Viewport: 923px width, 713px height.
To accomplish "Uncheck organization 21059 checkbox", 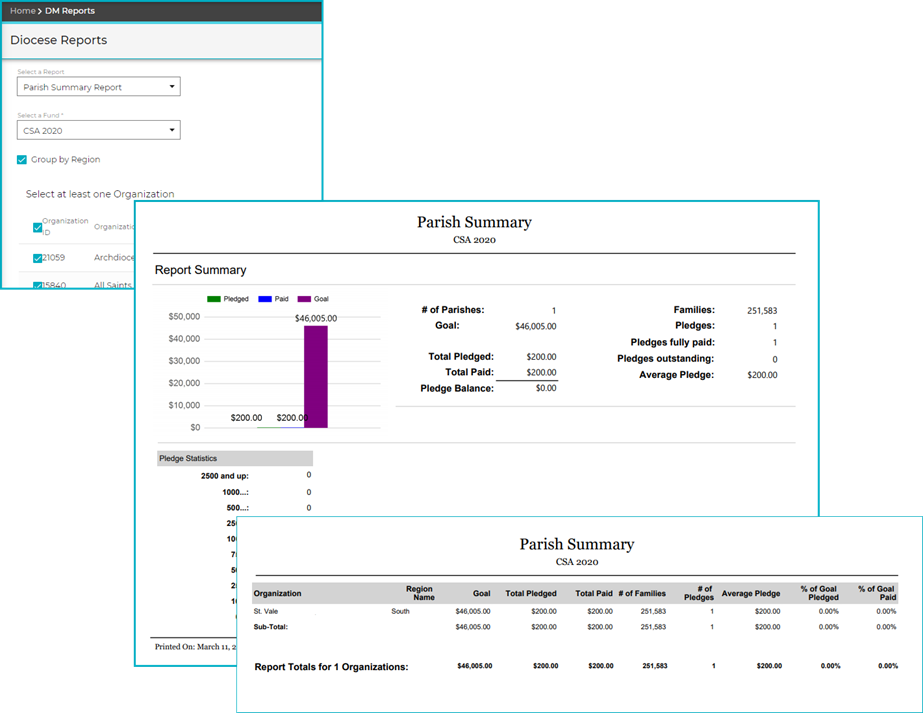I will [x=37, y=258].
